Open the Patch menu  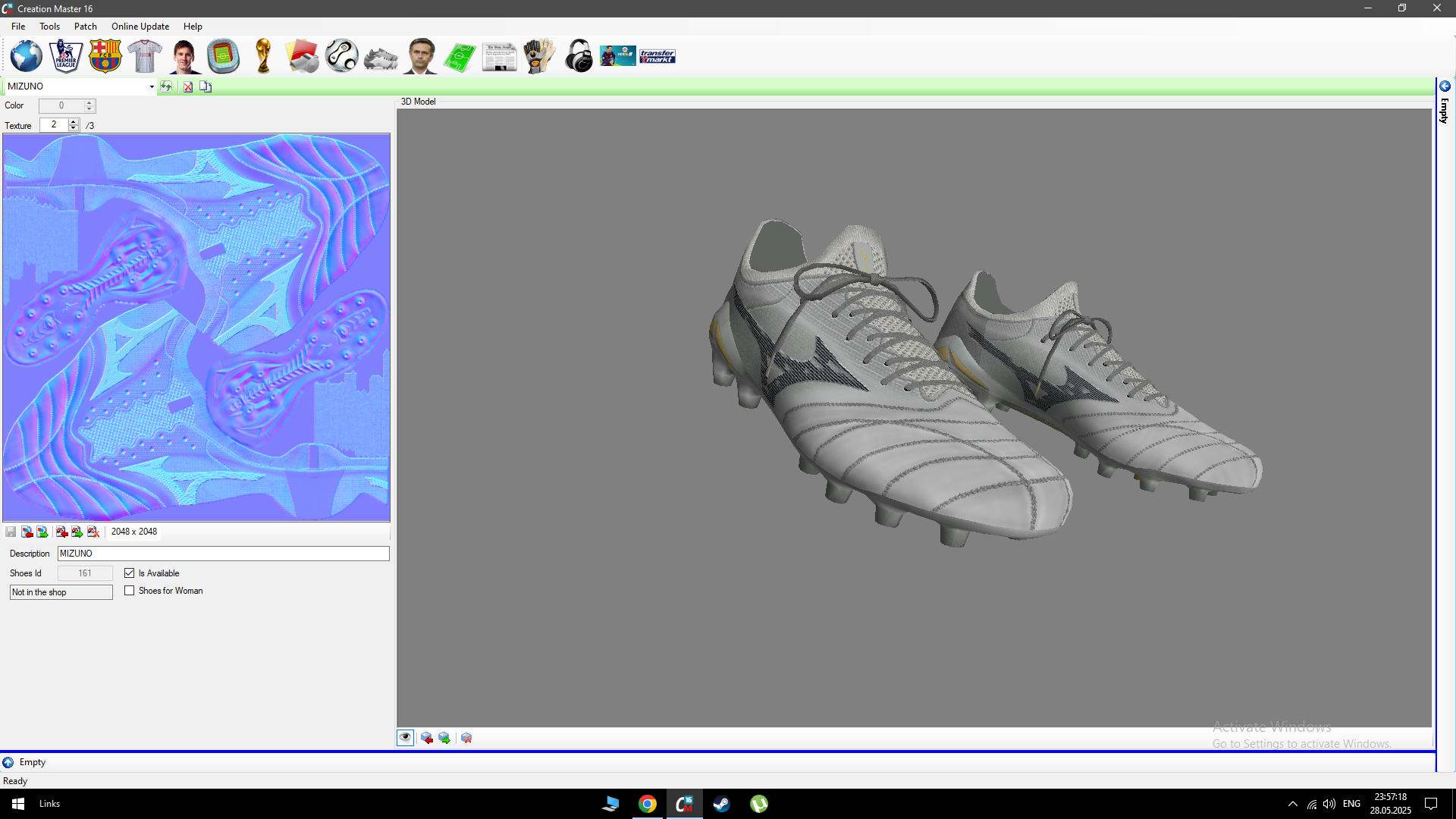[x=86, y=27]
